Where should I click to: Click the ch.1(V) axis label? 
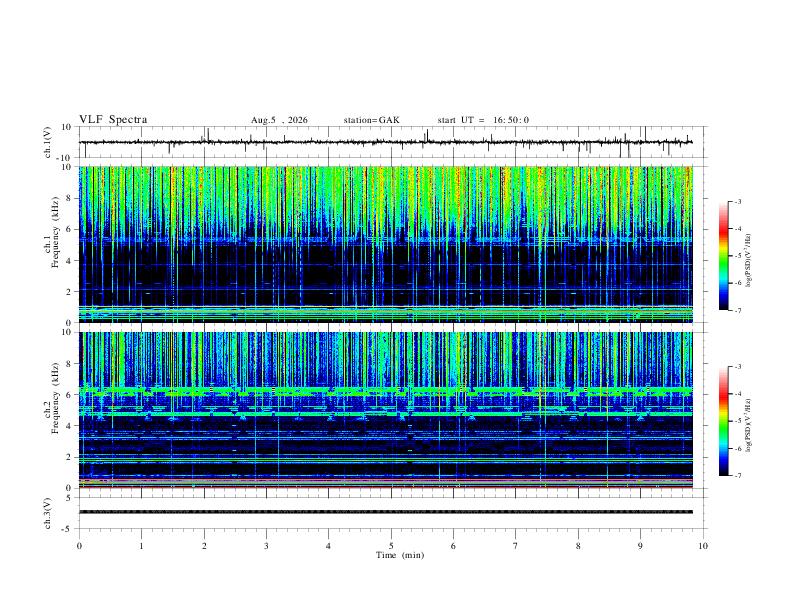(48, 142)
